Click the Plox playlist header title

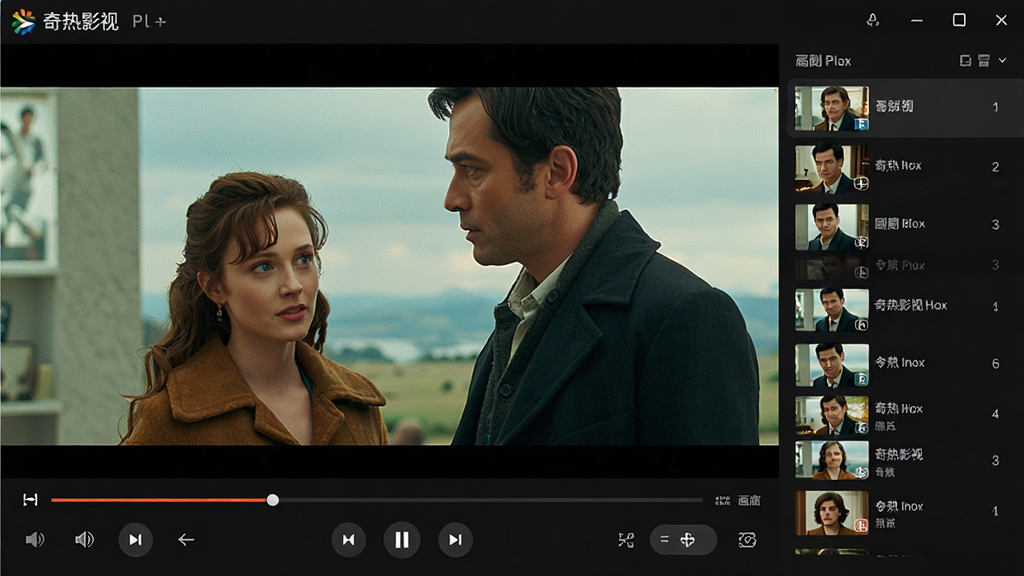tap(823, 61)
